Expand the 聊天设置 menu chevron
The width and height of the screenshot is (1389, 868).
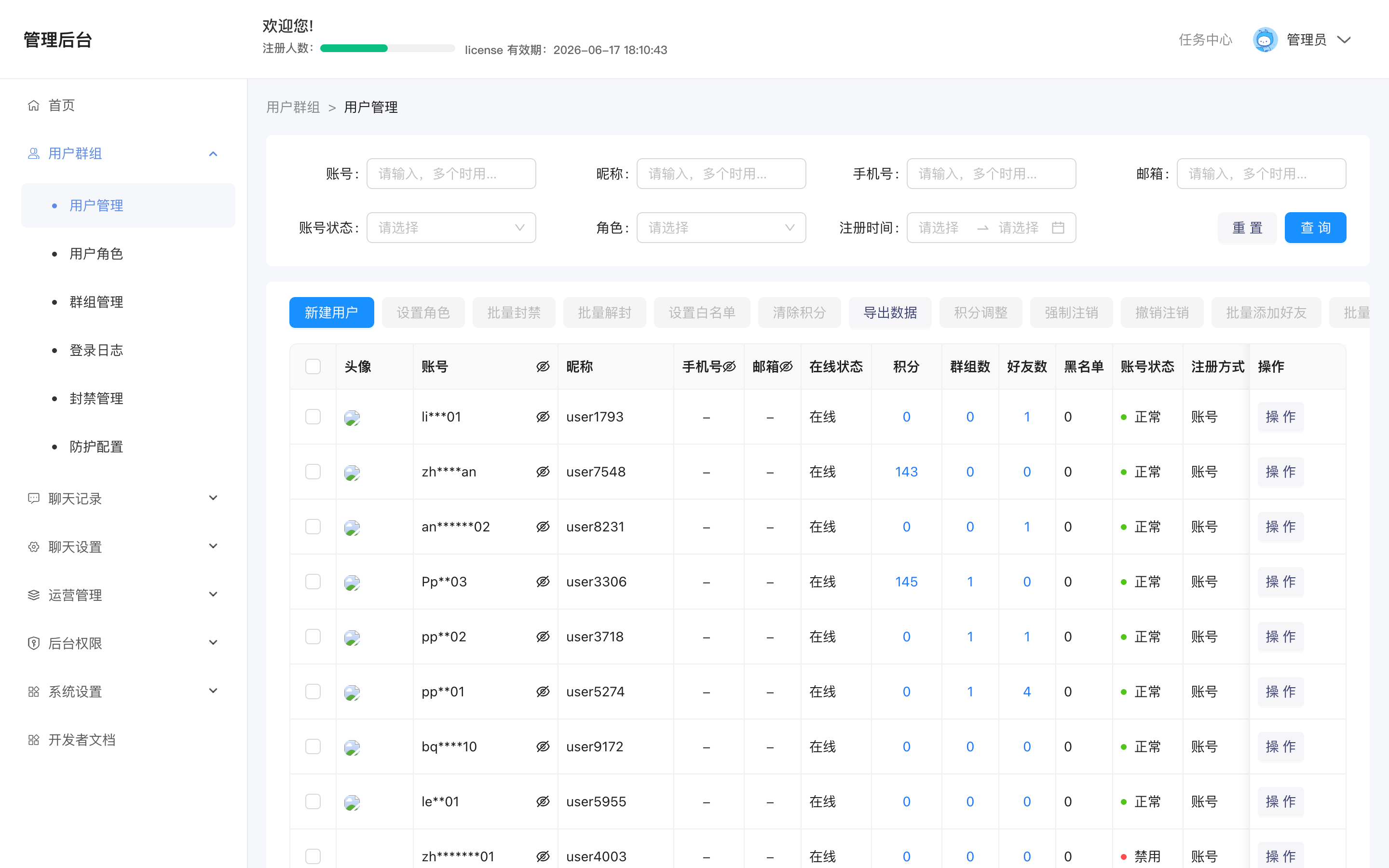[x=213, y=546]
